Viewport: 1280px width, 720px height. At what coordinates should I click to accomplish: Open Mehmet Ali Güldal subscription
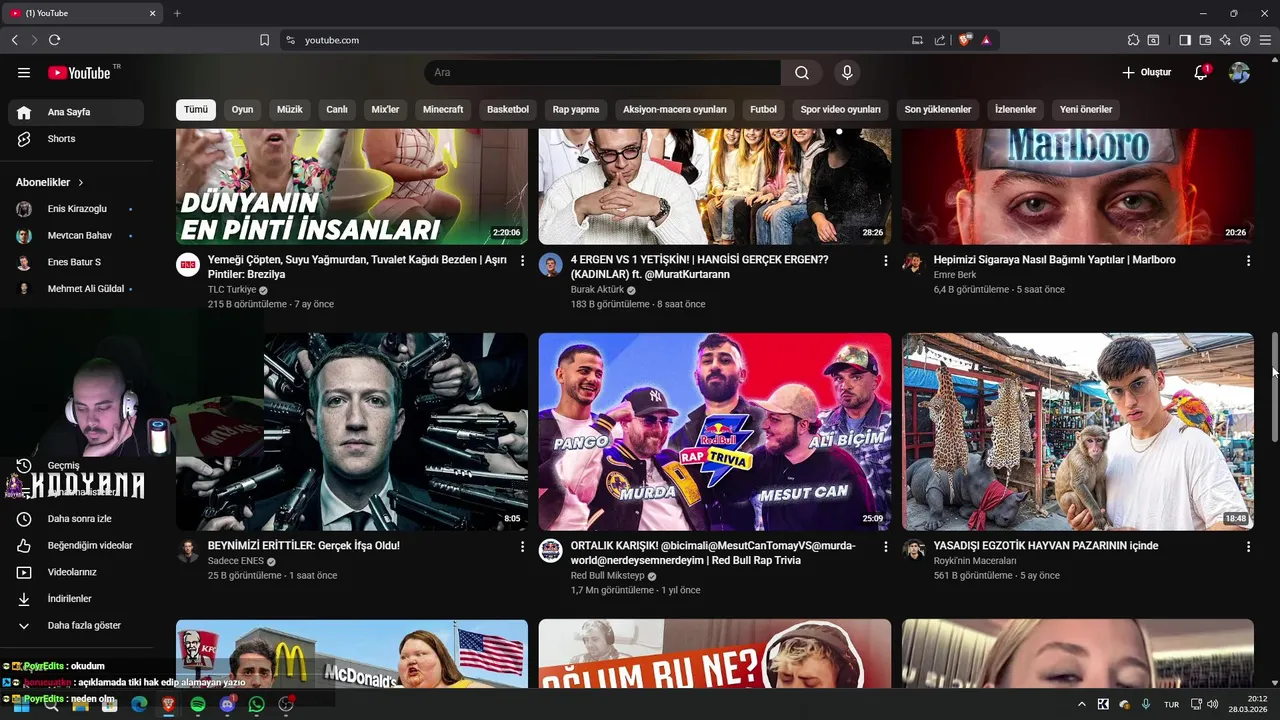(76, 289)
